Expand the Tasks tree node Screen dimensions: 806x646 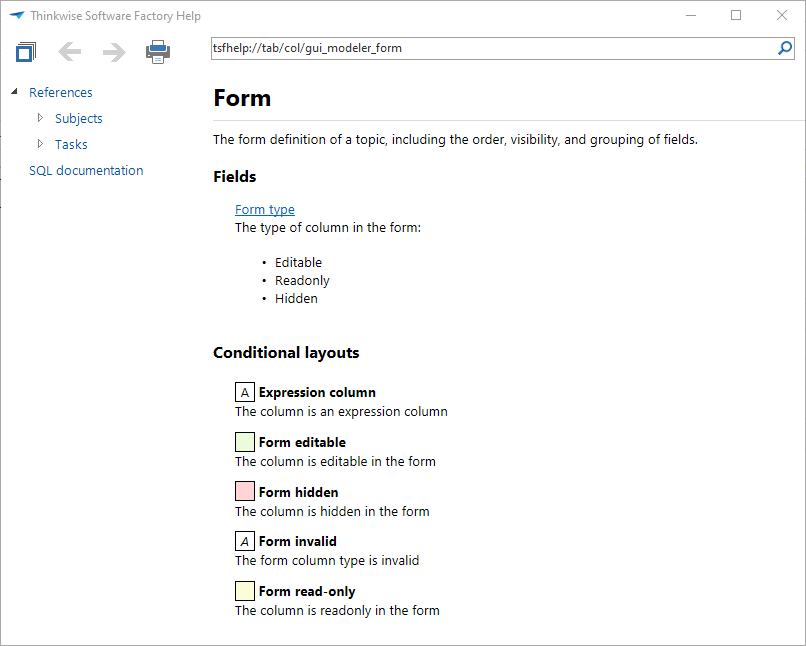(40, 144)
